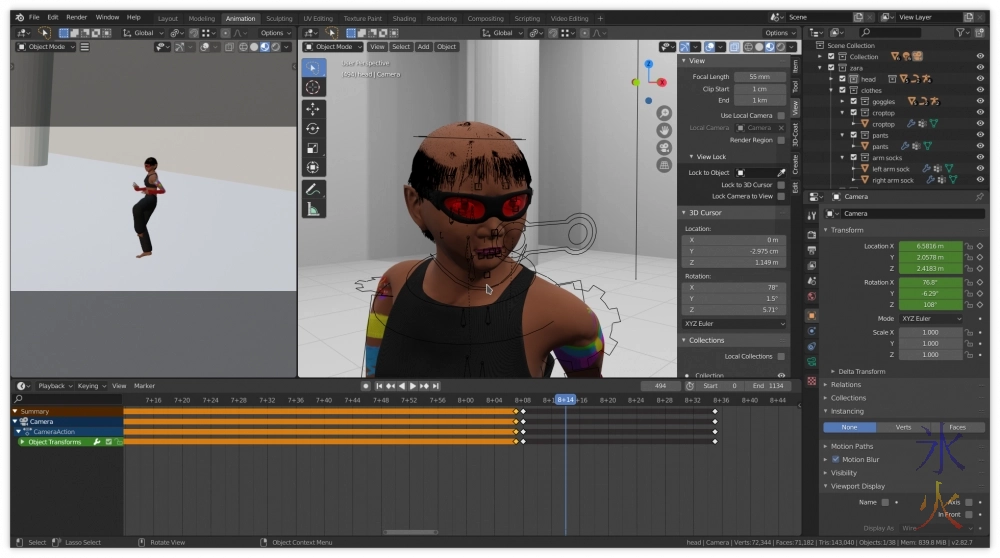1000x558 pixels.
Task: Pick the Rotate tool
Action: coord(313,129)
